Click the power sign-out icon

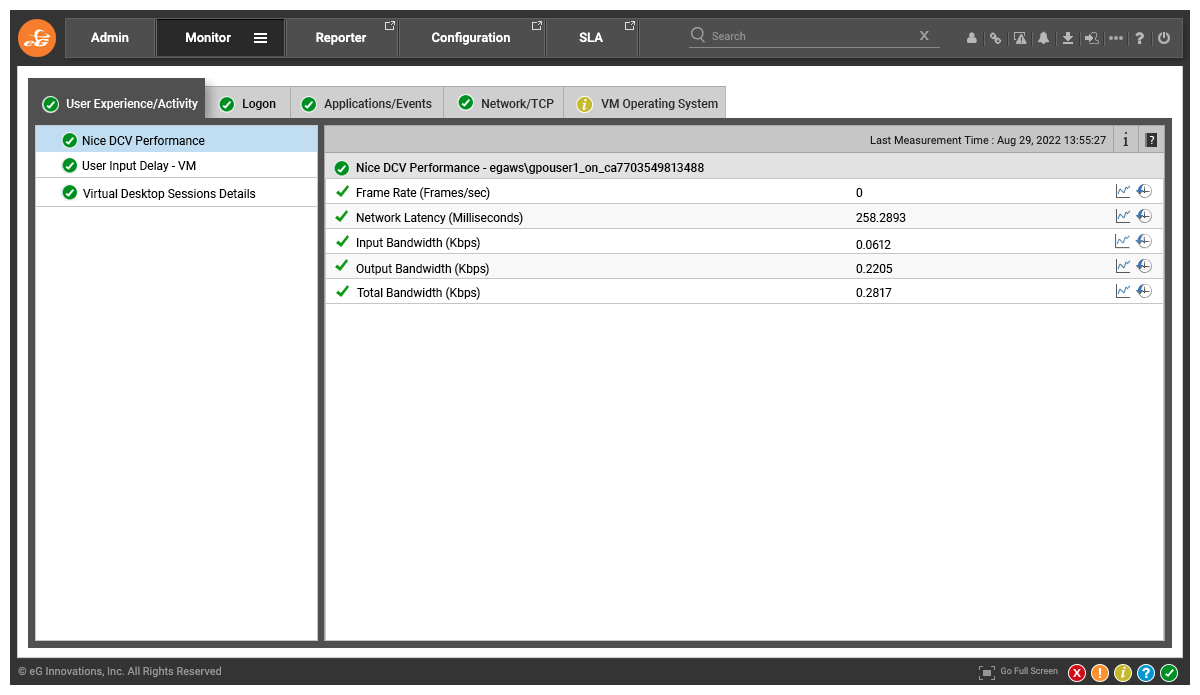point(1163,38)
